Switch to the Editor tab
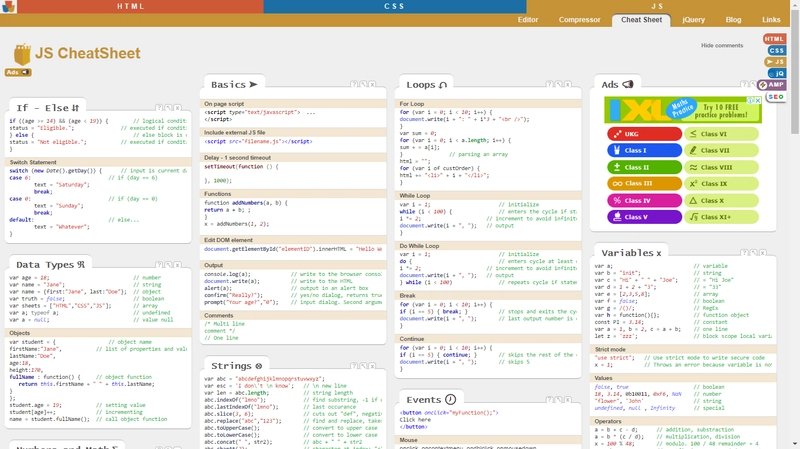800x449 pixels. click(528, 20)
